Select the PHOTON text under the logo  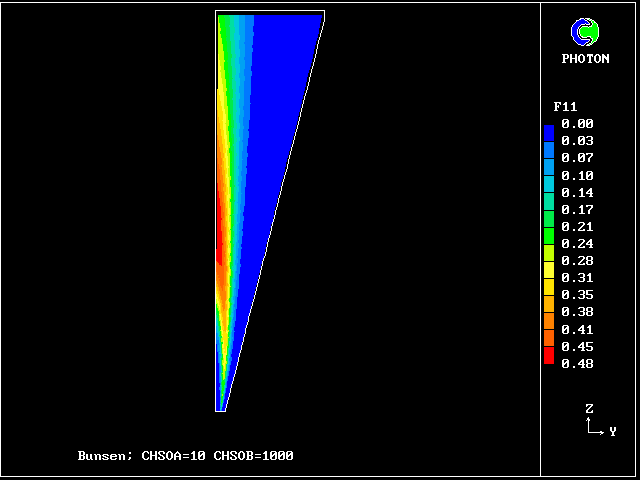pos(585,59)
